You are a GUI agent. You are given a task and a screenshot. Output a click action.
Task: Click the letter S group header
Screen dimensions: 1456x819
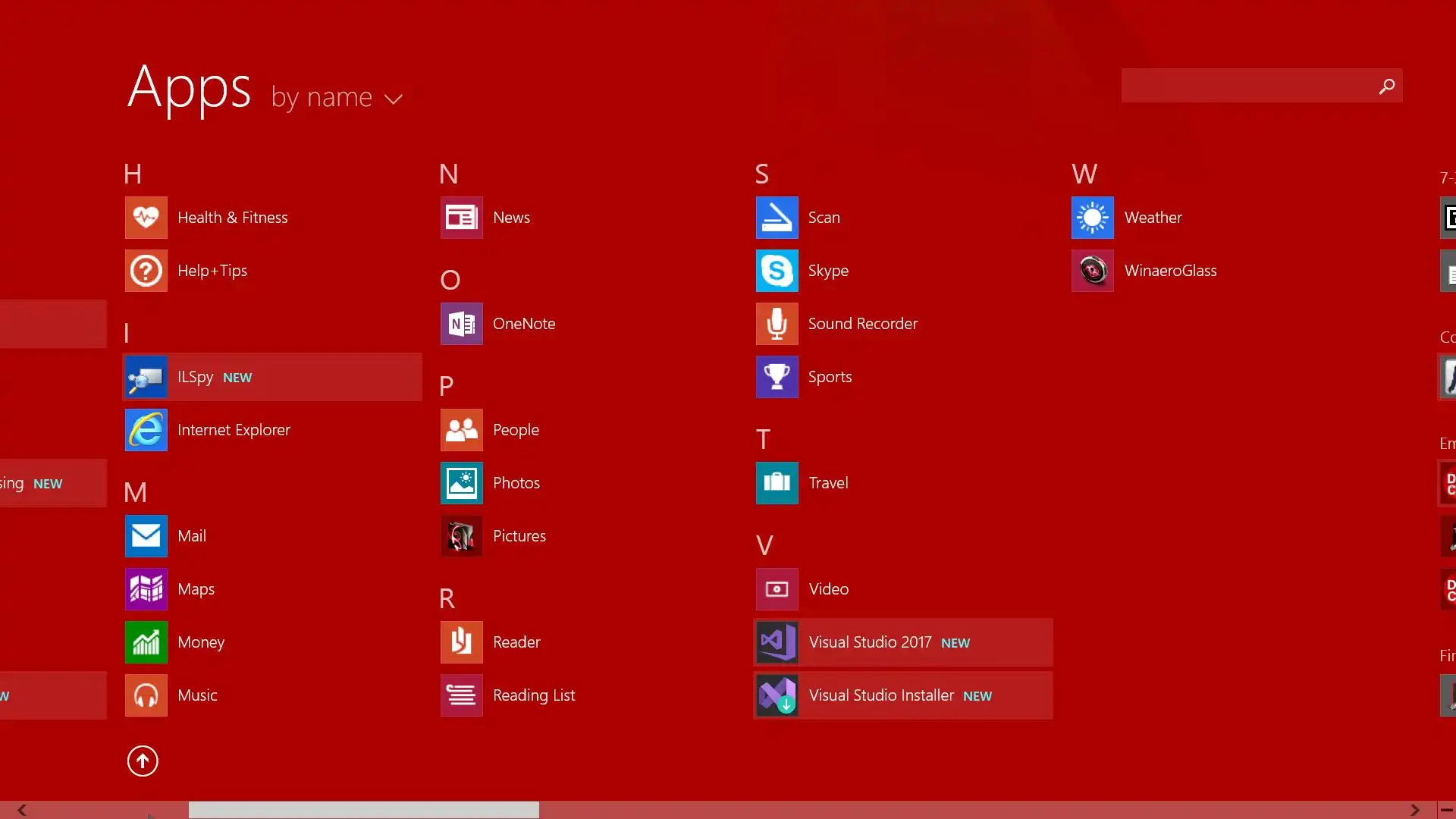point(761,174)
